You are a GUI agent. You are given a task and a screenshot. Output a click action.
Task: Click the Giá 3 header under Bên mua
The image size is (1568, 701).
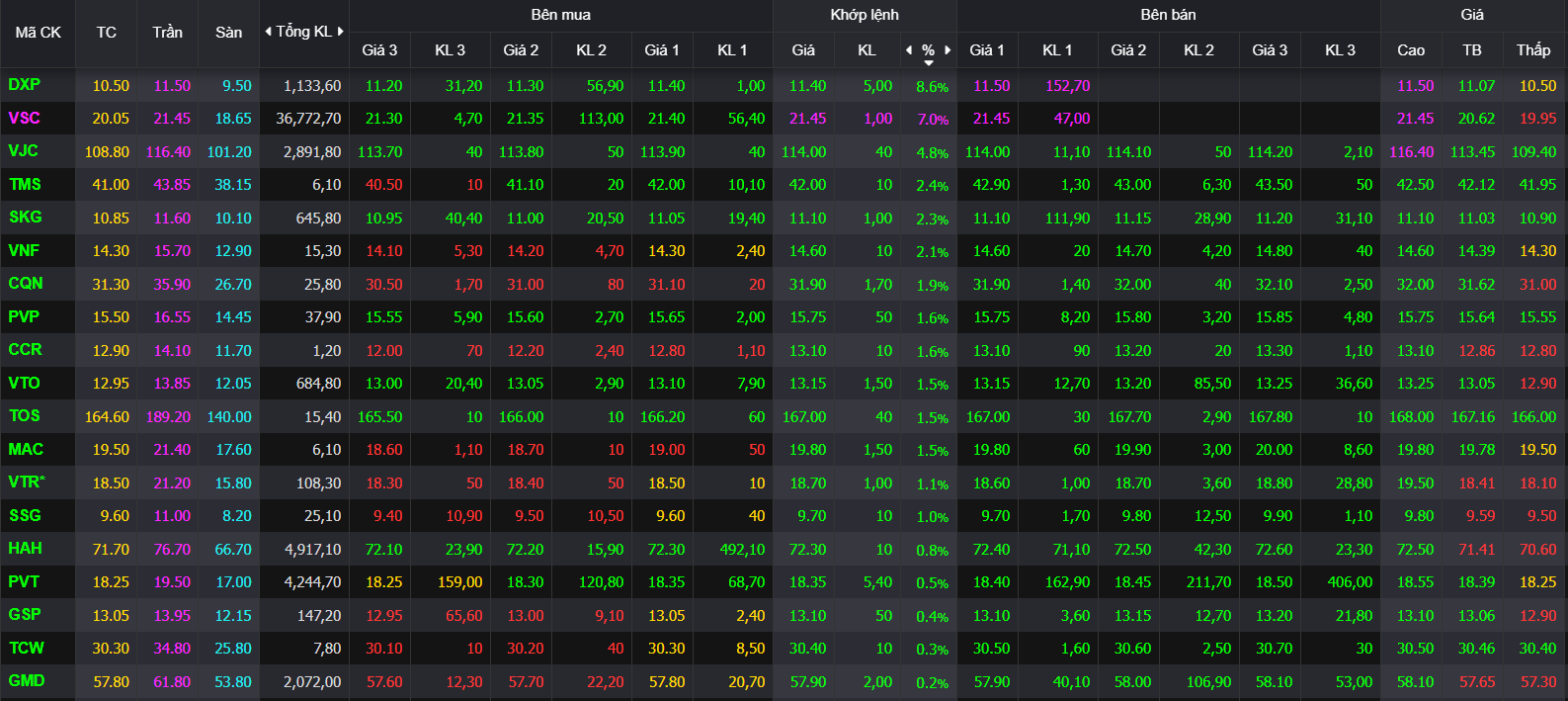(379, 50)
